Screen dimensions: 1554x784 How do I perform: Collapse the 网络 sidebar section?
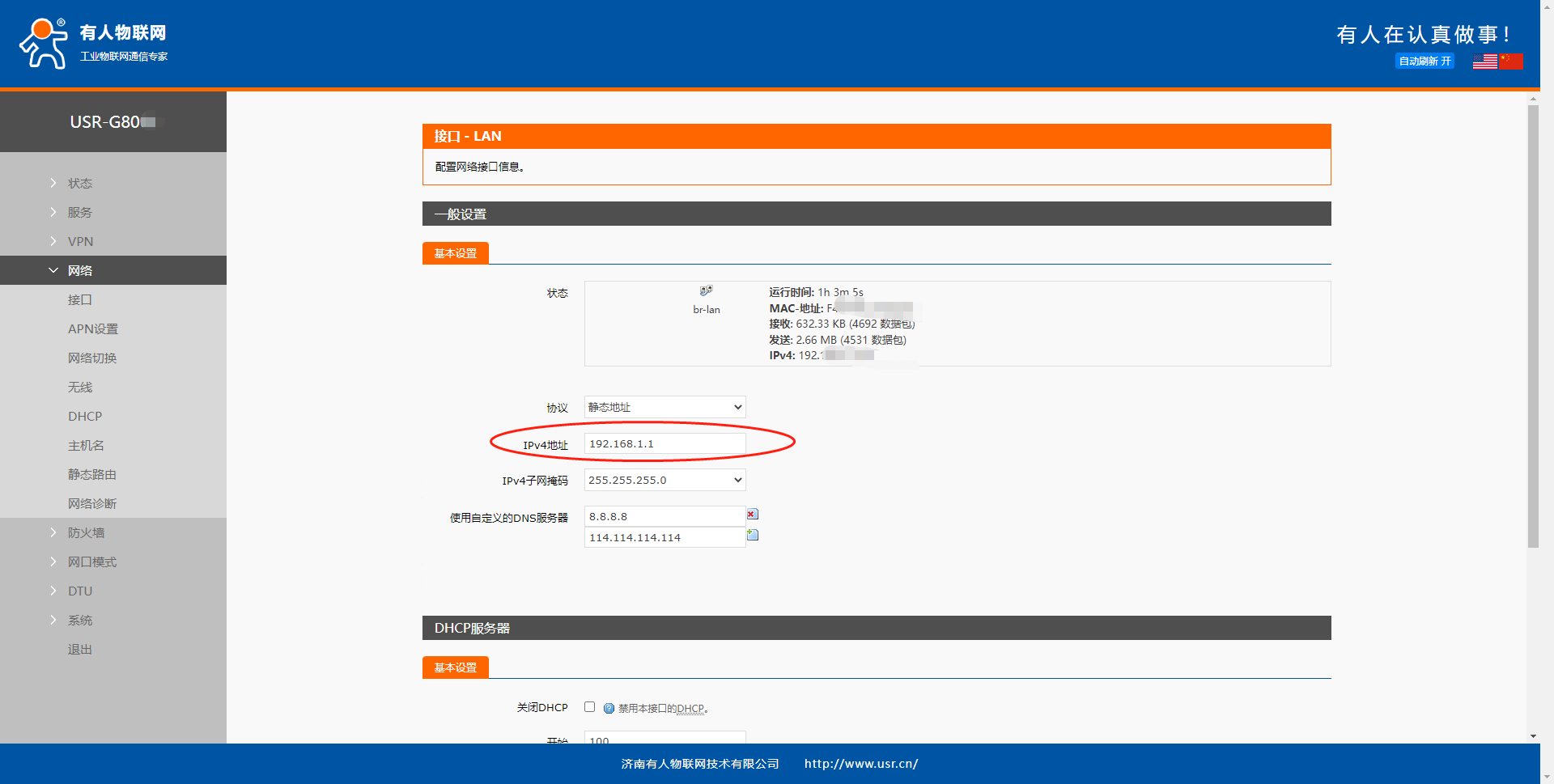click(80, 271)
